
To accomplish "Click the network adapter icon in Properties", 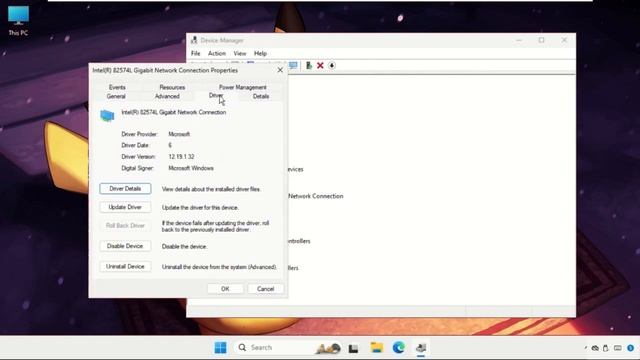I will pyautogui.click(x=107, y=116).
